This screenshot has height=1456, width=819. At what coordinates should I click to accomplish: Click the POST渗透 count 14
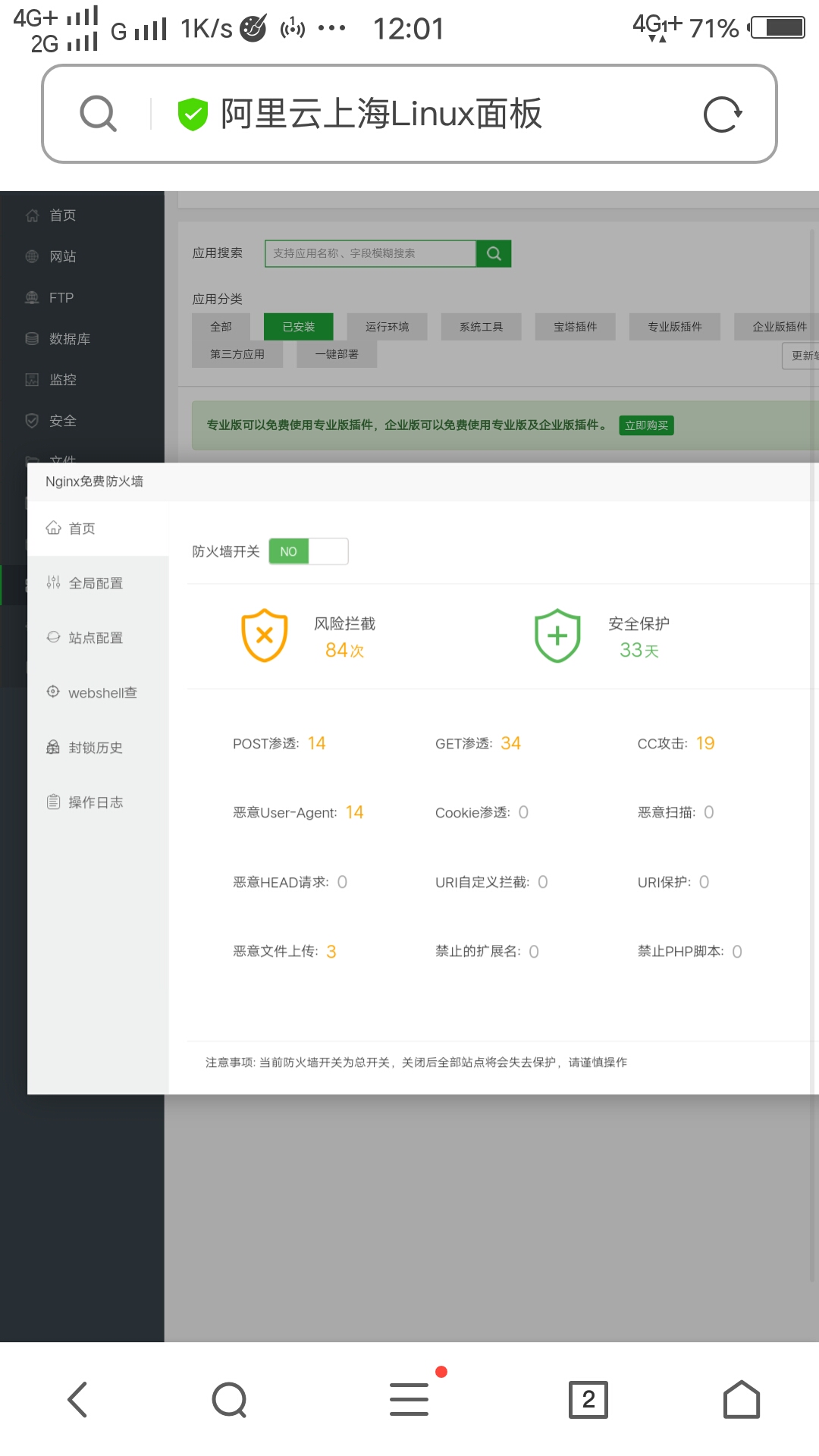(x=317, y=743)
